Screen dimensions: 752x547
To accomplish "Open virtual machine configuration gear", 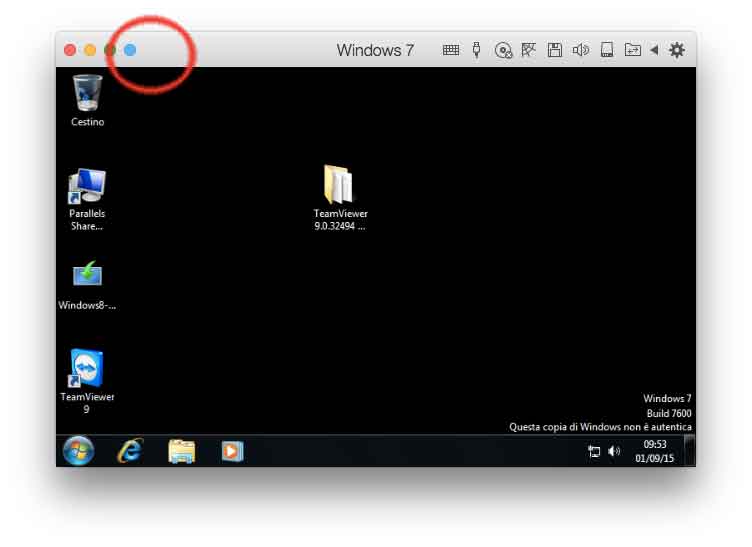I will (x=677, y=50).
